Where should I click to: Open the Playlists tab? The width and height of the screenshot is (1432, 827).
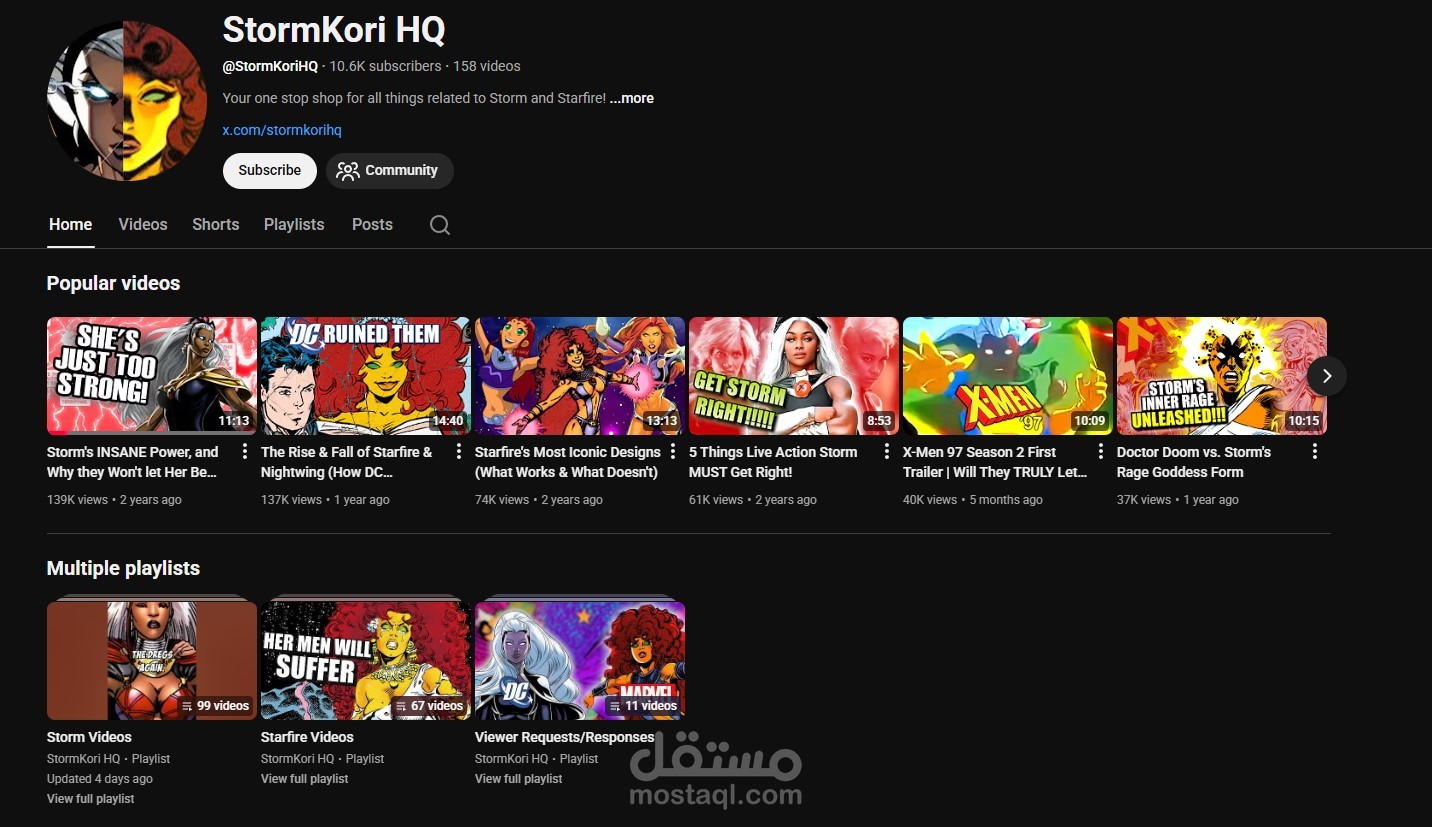coord(294,225)
